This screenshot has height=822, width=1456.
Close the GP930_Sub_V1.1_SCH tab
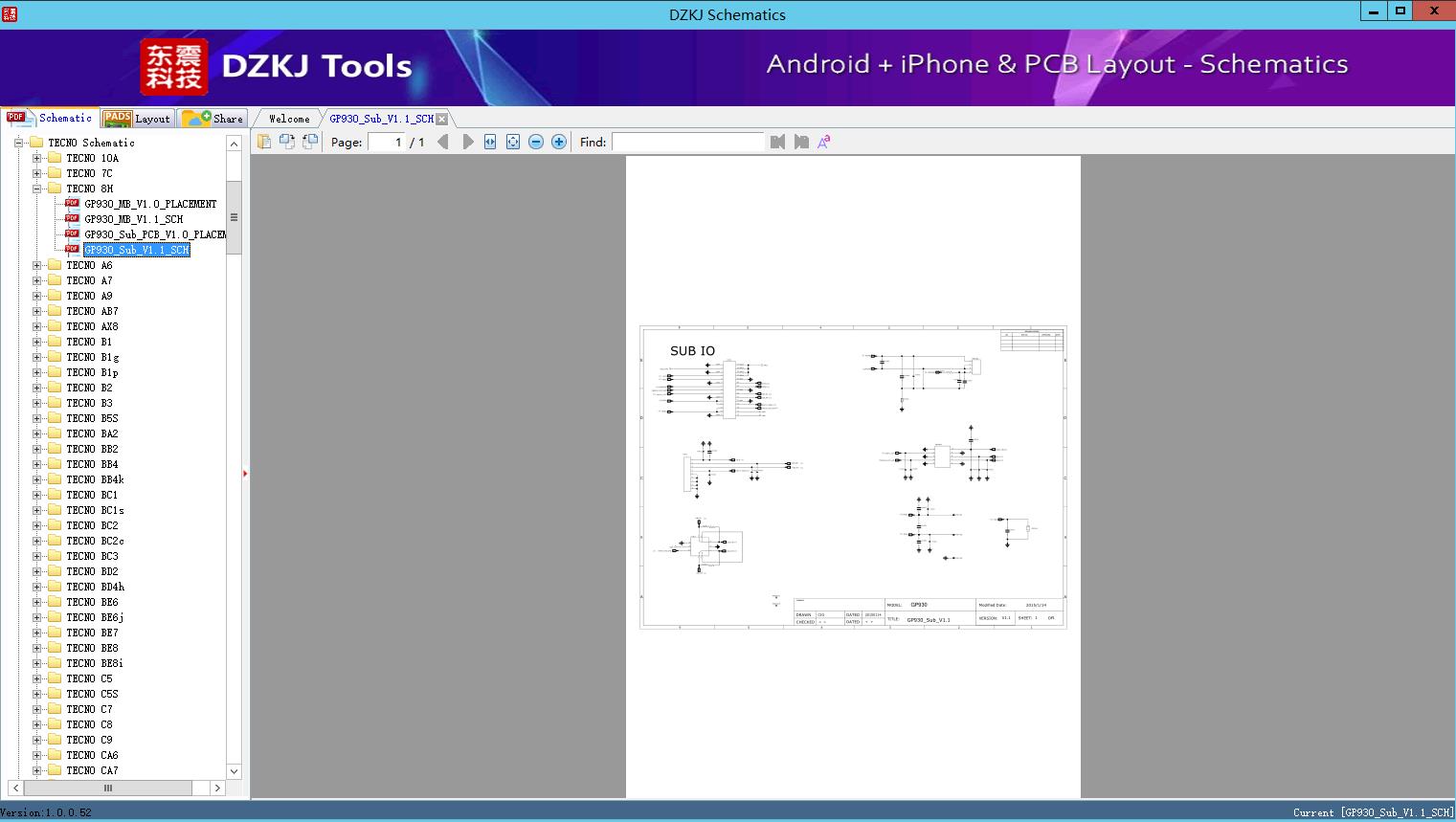[x=441, y=119]
